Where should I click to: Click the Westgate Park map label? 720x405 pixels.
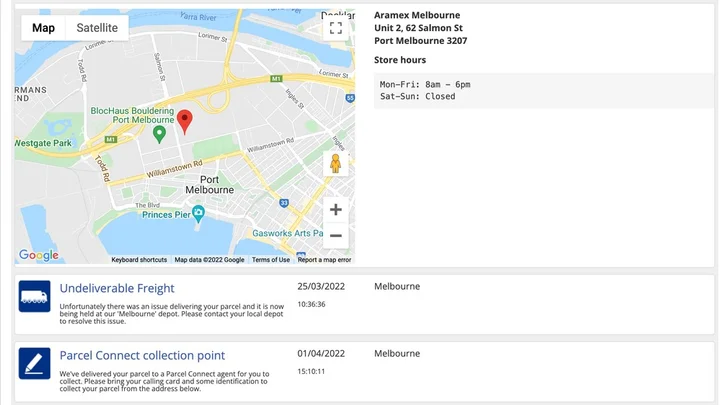pos(43,143)
